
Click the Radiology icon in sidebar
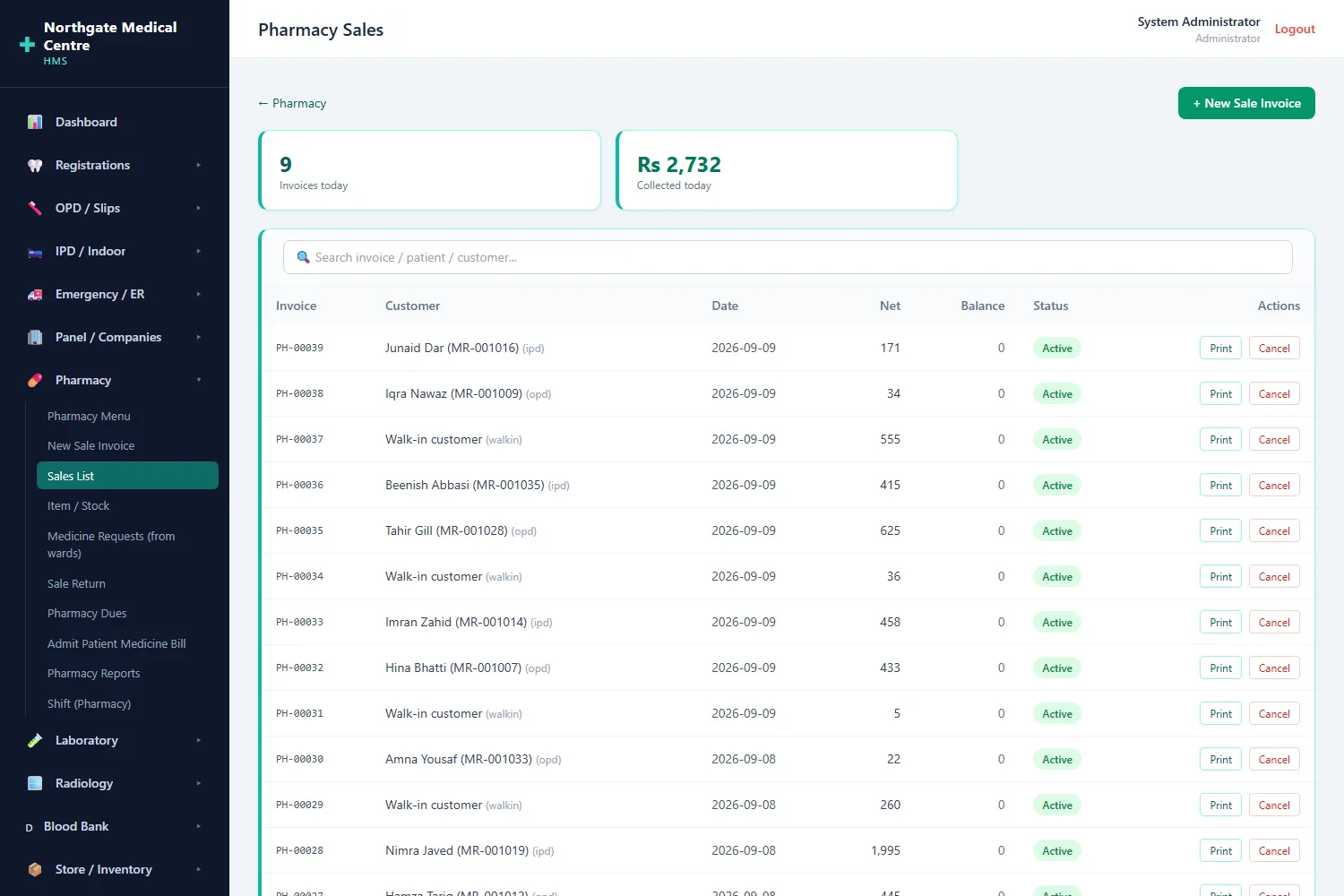pyautogui.click(x=35, y=783)
